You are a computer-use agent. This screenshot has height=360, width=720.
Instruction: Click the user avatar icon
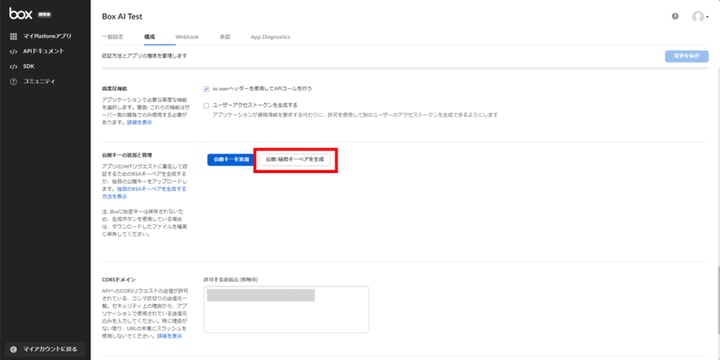click(698, 17)
